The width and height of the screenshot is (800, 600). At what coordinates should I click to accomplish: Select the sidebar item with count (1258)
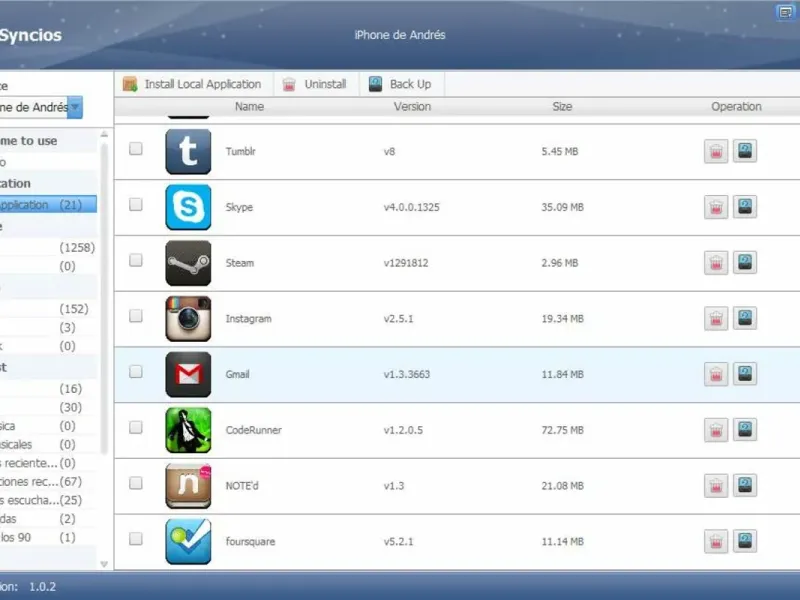(x=48, y=248)
